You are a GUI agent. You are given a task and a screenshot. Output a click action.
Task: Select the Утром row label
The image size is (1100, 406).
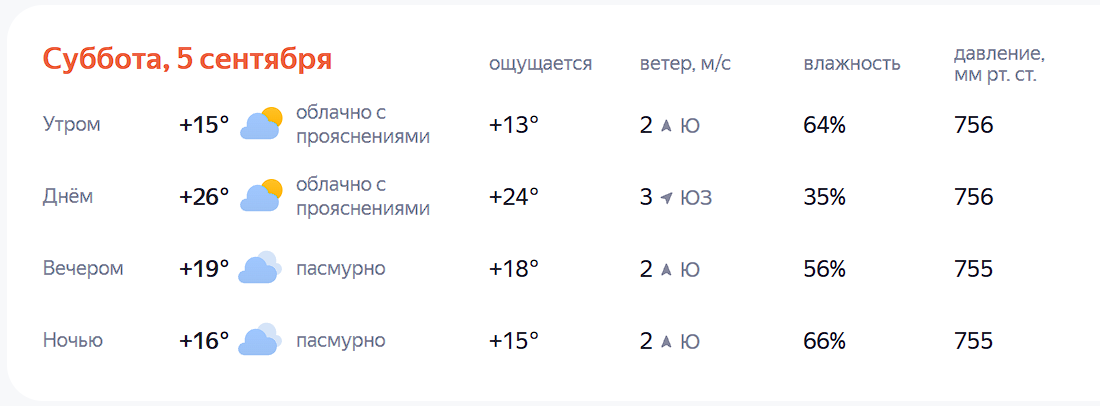72,125
